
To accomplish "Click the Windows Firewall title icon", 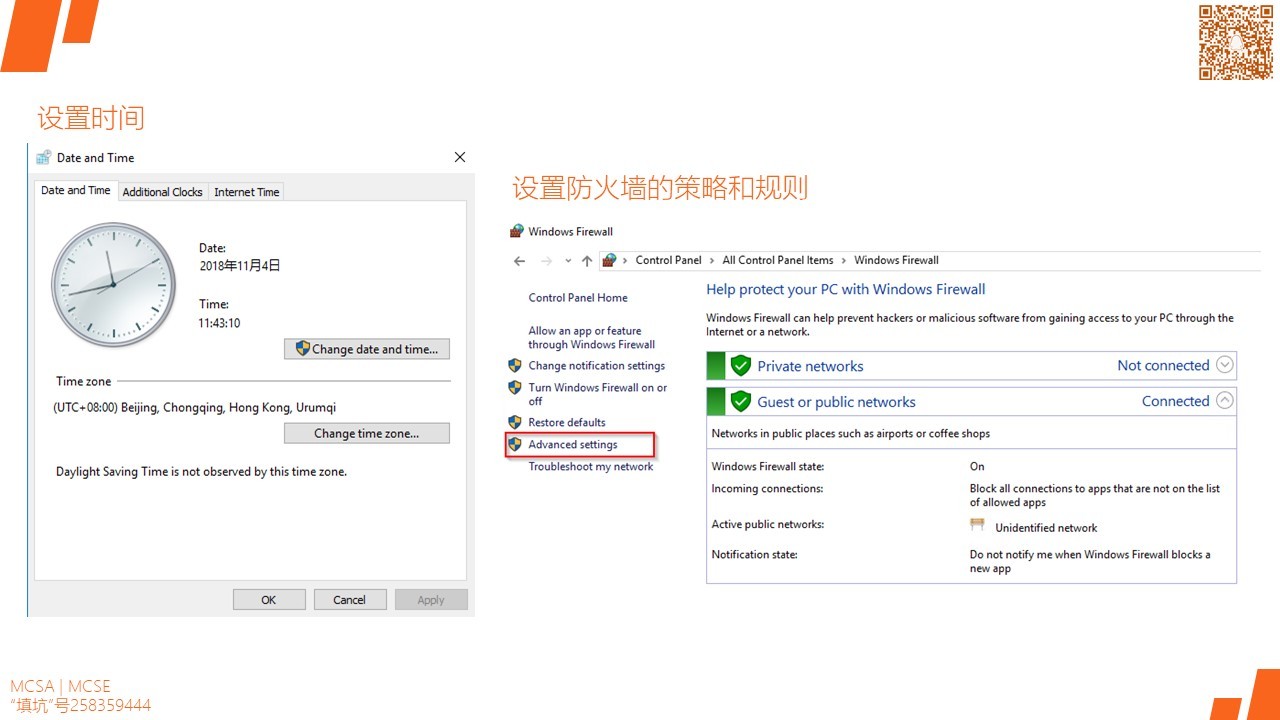I will 517,231.
